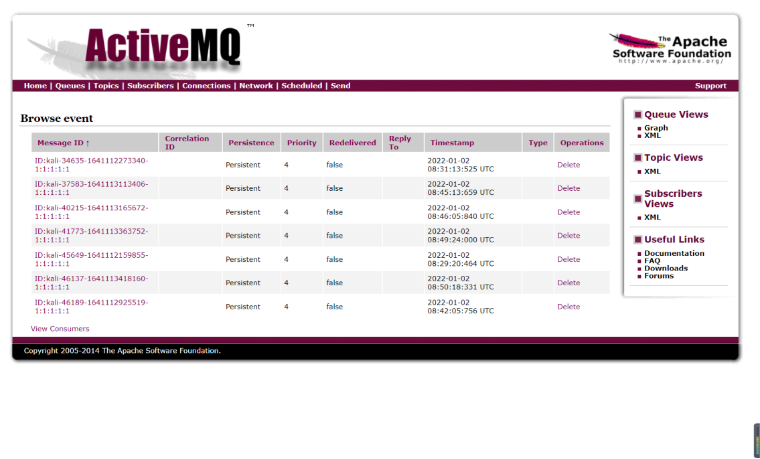The height and width of the screenshot is (459, 760).
Task: Click the Support link
Action: click(x=711, y=86)
